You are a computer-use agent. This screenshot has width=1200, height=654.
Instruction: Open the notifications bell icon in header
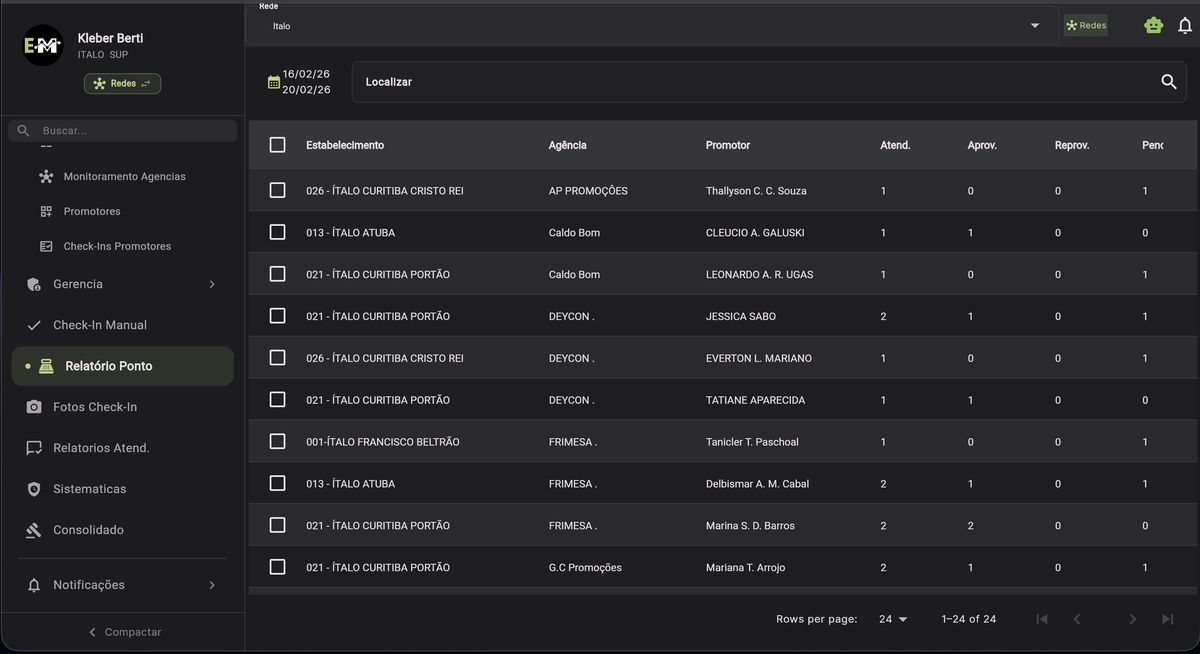coord(1185,26)
